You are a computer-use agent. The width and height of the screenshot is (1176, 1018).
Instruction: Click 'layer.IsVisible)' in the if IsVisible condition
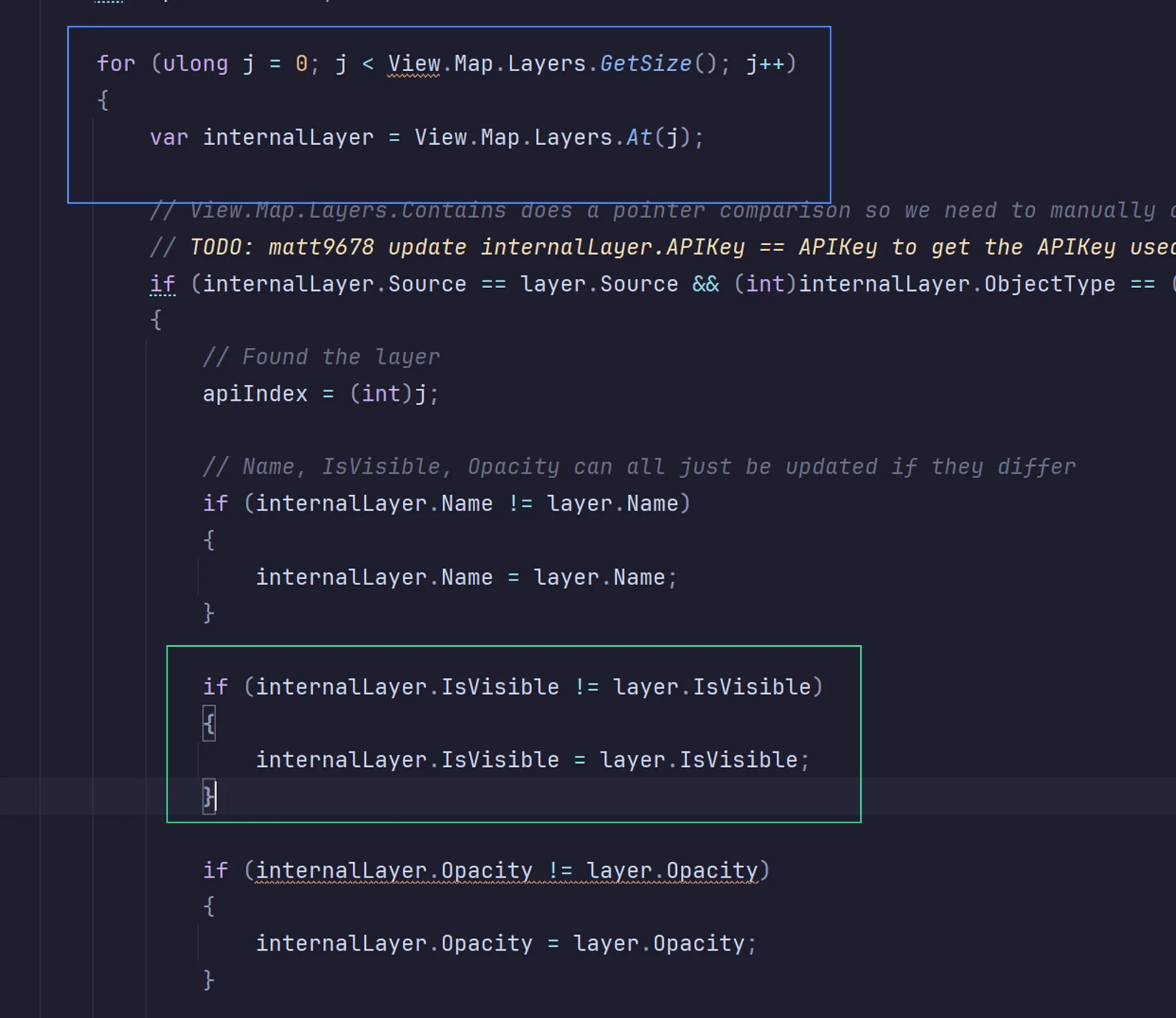pyautogui.click(x=718, y=687)
